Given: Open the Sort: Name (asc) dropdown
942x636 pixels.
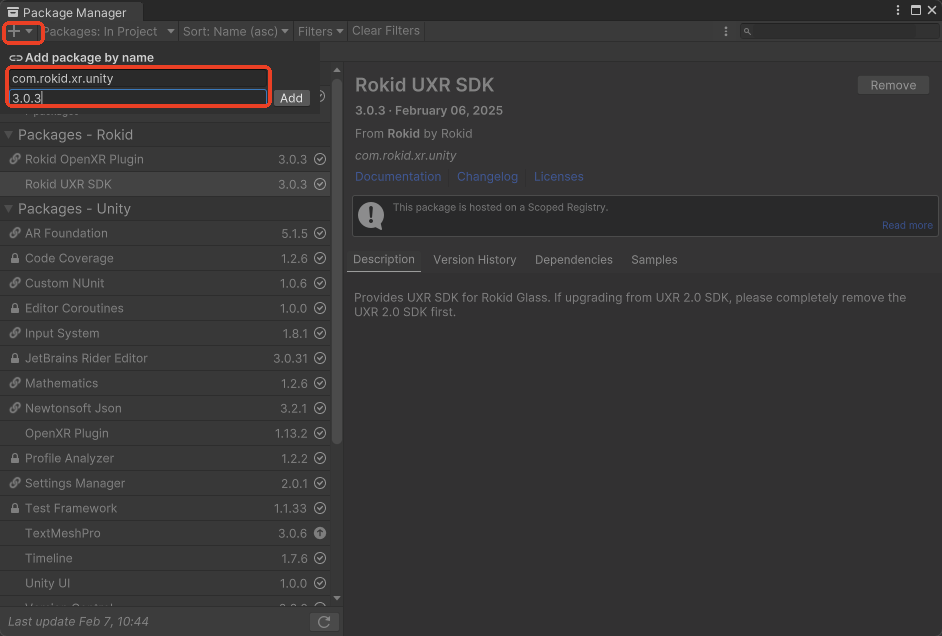Looking at the screenshot, I should (236, 31).
